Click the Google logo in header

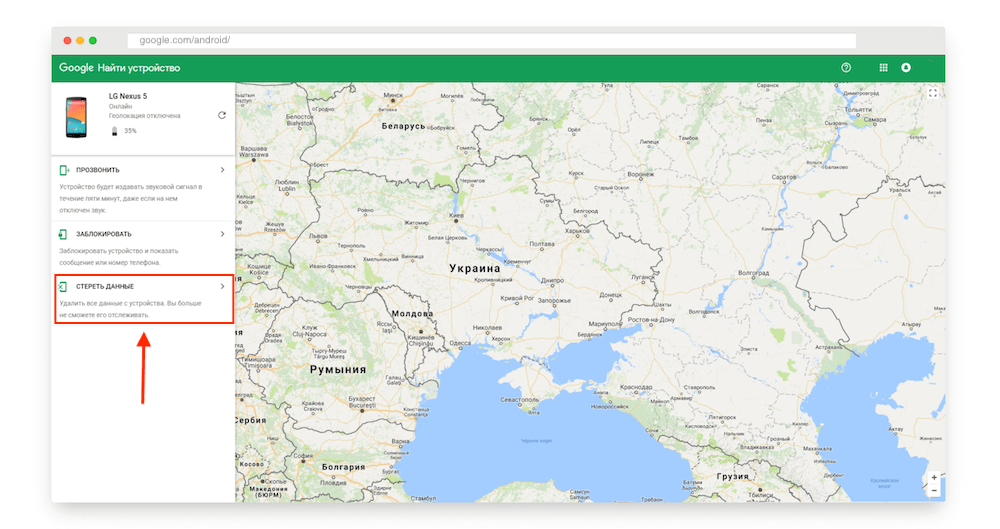tap(77, 68)
